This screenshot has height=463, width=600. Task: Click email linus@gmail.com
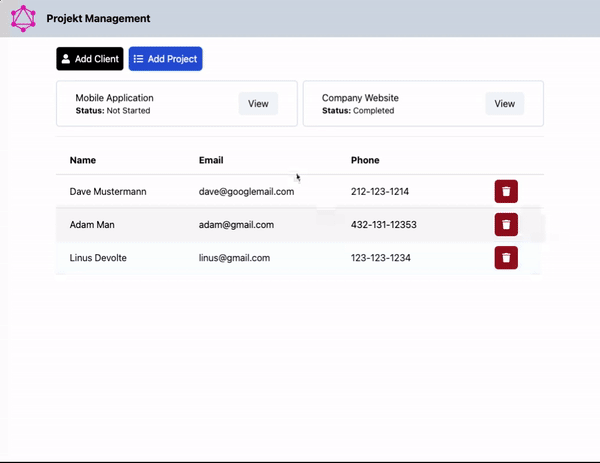click(234, 258)
